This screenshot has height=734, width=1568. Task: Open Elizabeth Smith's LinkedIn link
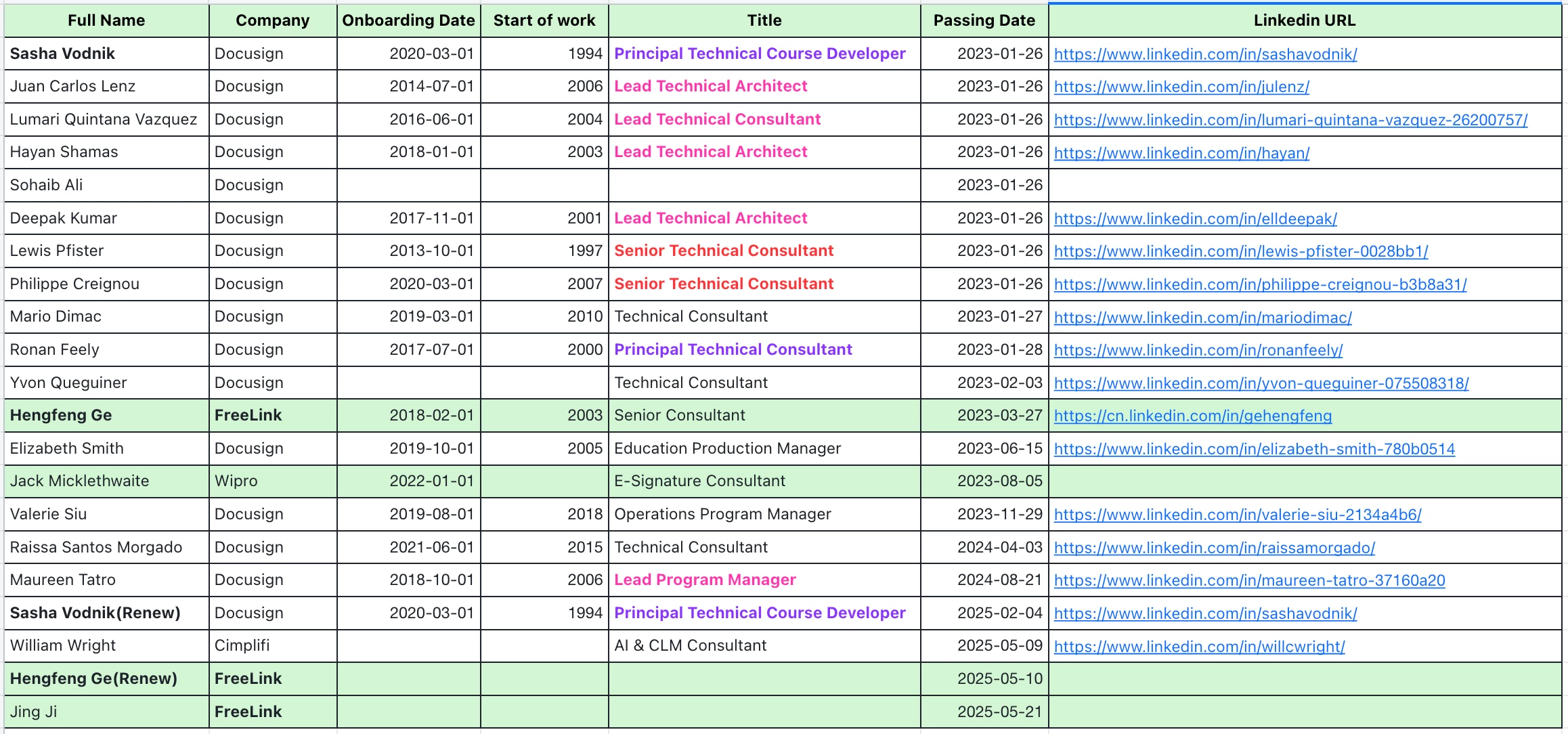point(1255,449)
